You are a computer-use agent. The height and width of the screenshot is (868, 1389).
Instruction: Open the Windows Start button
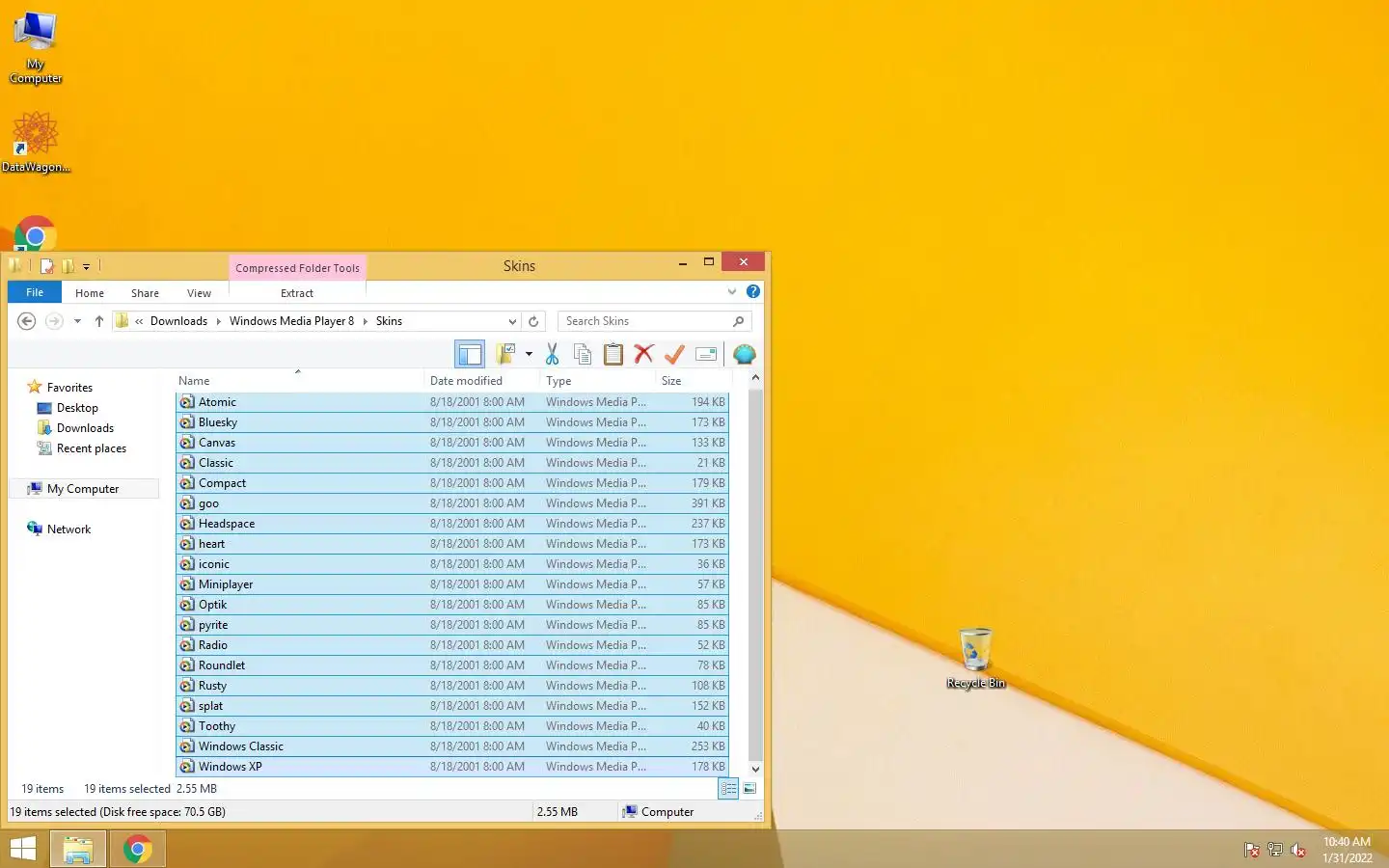tap(22, 849)
